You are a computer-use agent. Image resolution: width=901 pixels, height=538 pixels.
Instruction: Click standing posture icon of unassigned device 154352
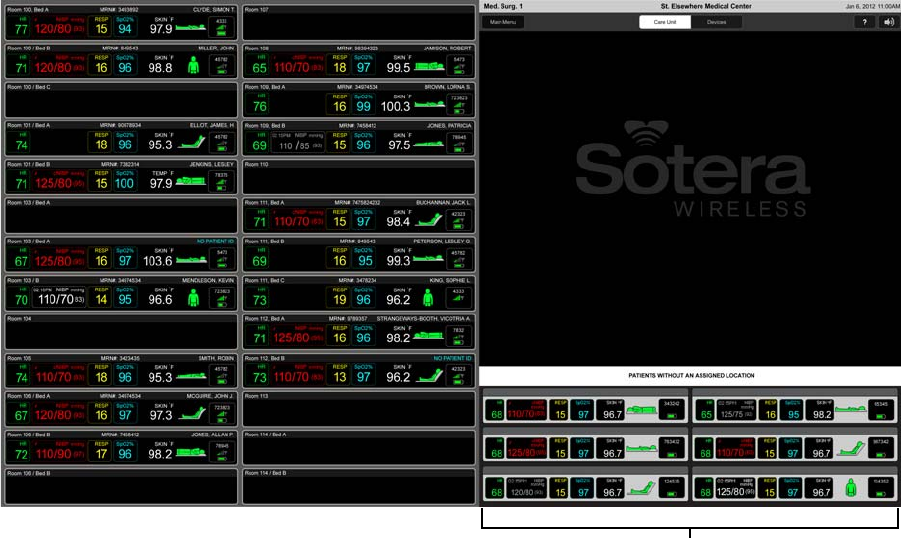click(x=851, y=489)
